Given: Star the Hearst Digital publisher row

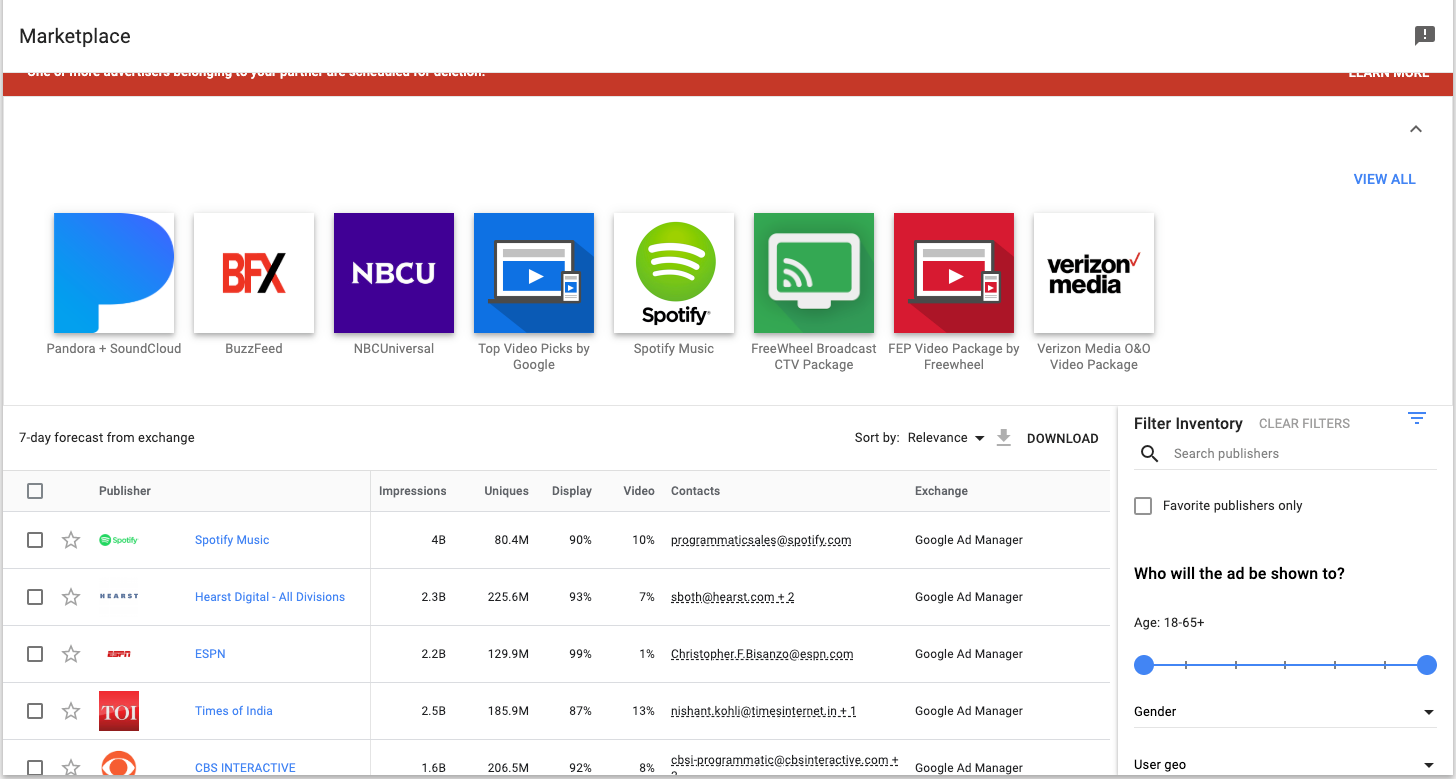Looking at the screenshot, I should pyautogui.click(x=71, y=597).
